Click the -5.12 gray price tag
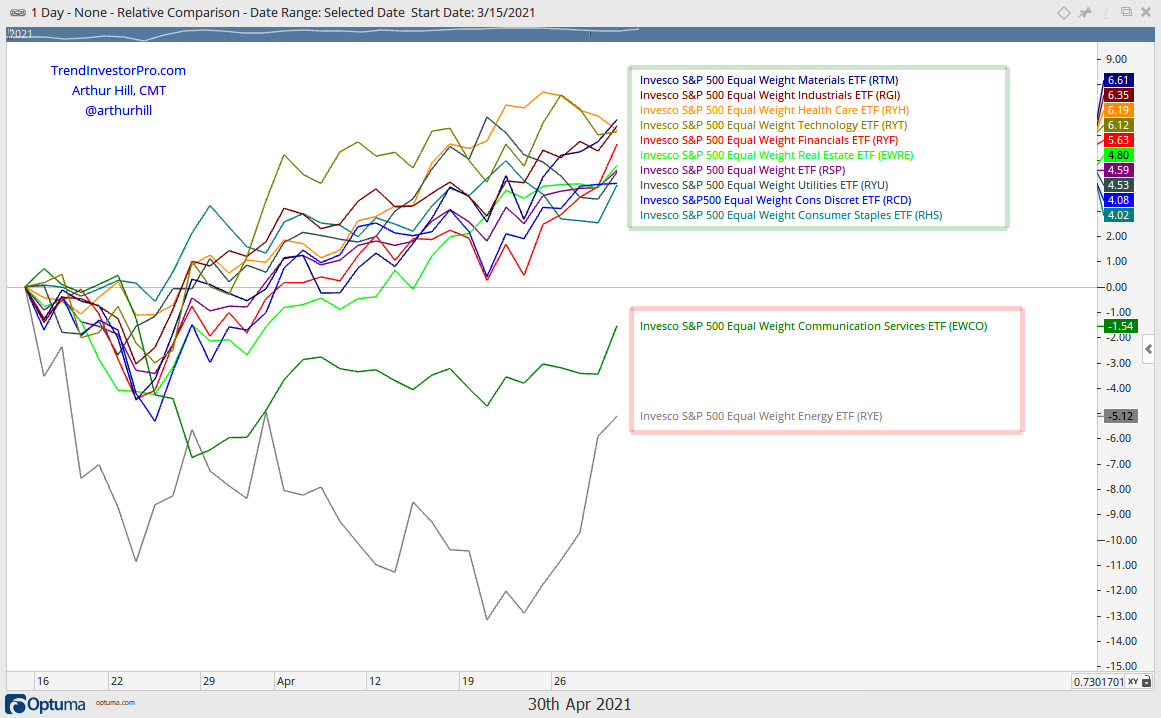1161x718 pixels. click(x=1120, y=416)
